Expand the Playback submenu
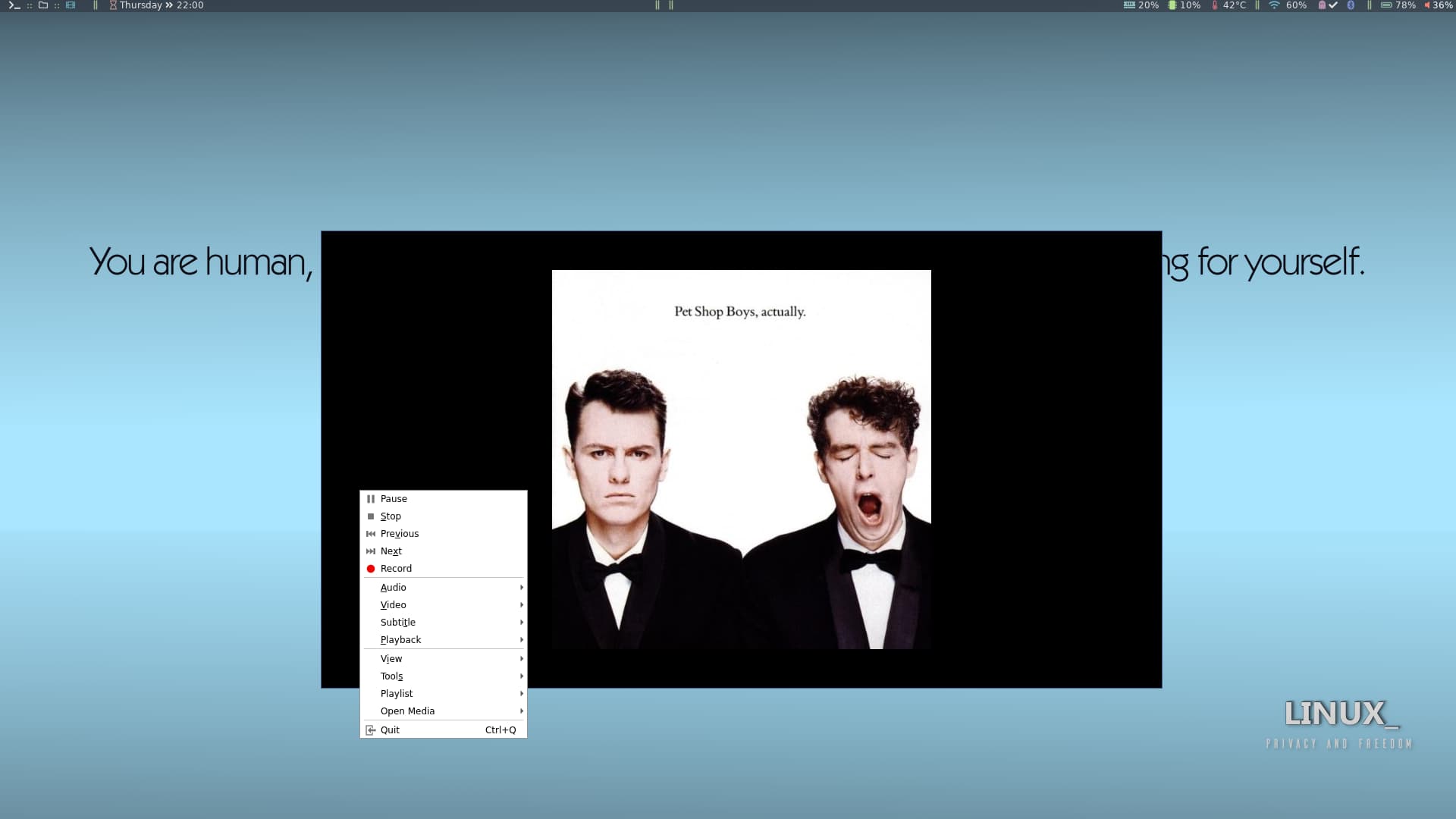Image resolution: width=1456 pixels, height=819 pixels. click(444, 639)
